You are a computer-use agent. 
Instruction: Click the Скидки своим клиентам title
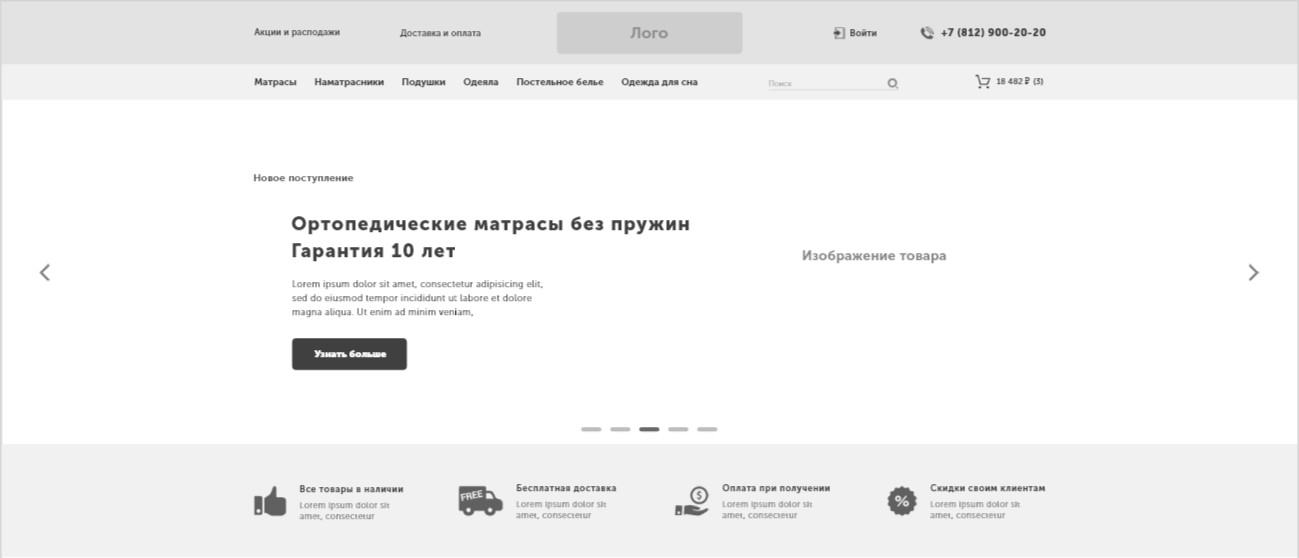[987, 488]
